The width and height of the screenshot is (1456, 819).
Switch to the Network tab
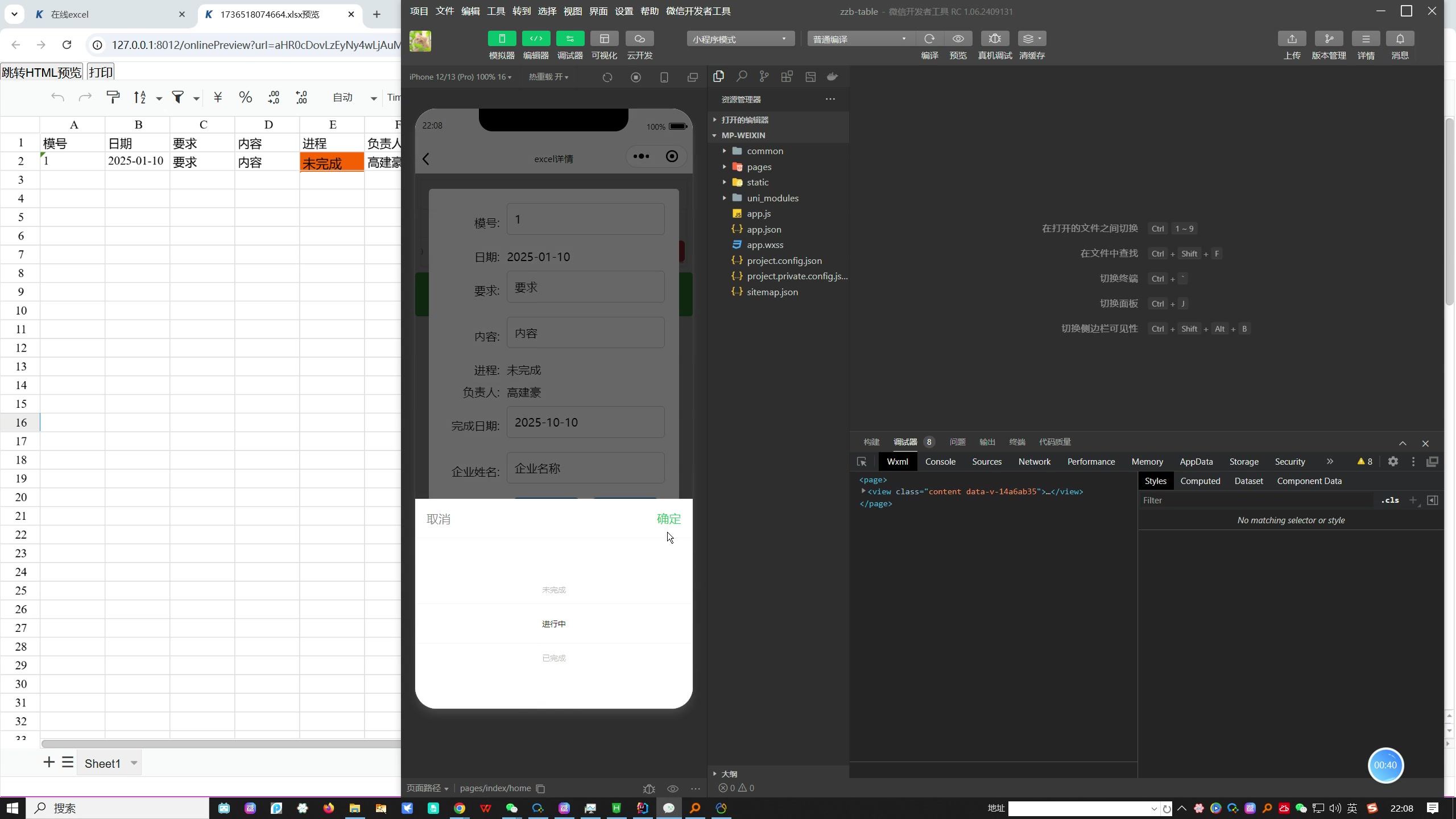coord(1034,462)
